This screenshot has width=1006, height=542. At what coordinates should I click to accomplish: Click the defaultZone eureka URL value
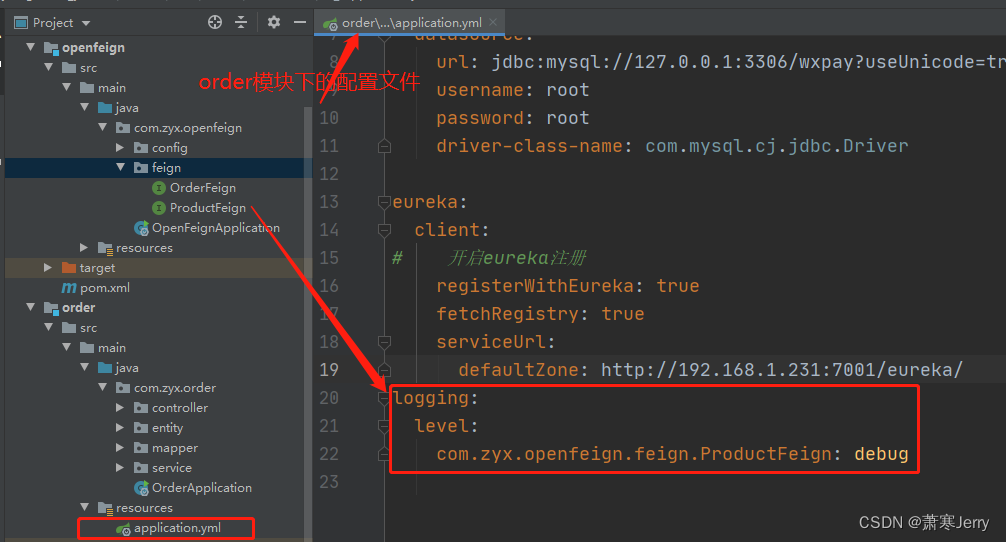click(x=781, y=370)
